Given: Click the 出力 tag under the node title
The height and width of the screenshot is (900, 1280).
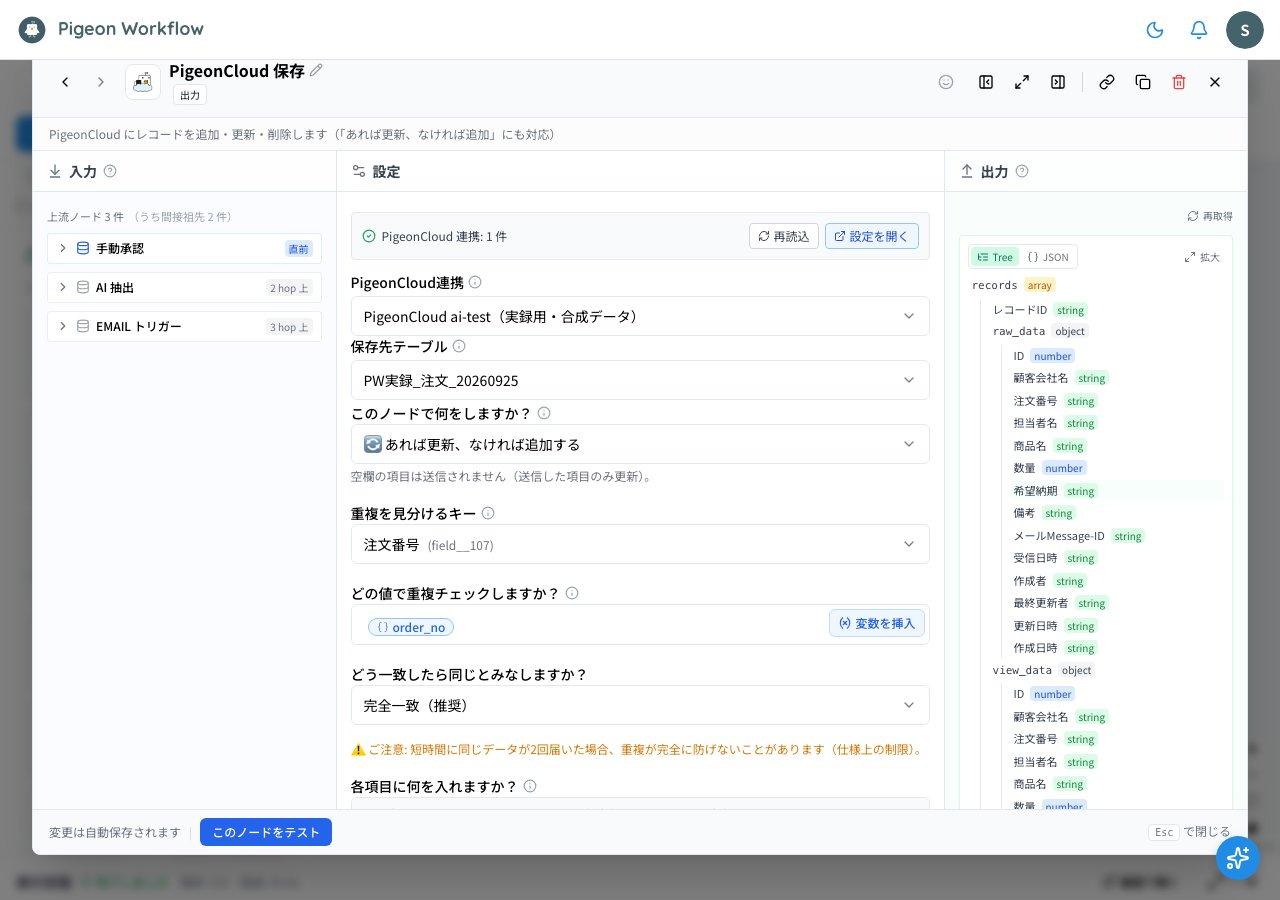Looking at the screenshot, I should coord(190,95).
